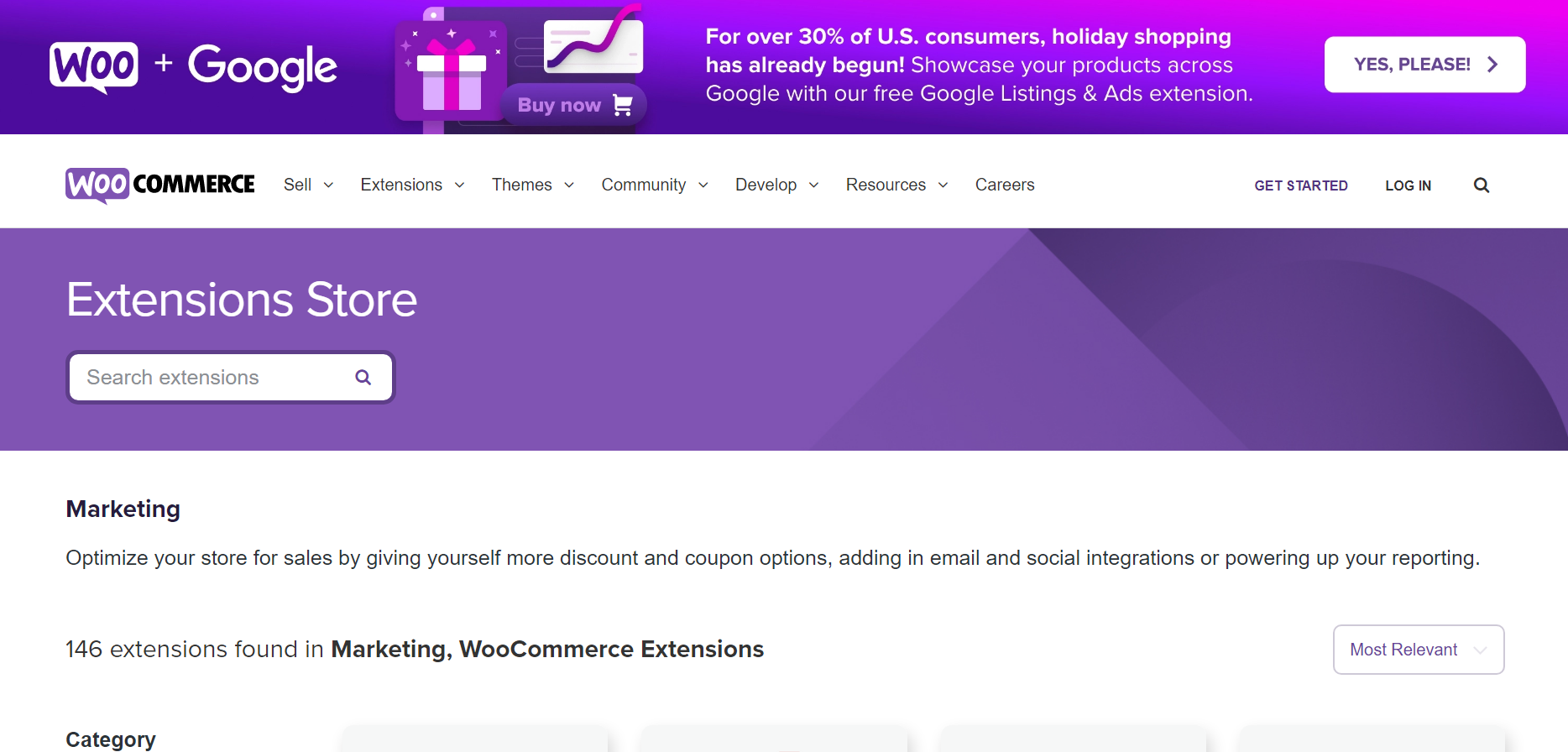Click the arrow icon on the YES, PLEASE button
Screen dimensions: 1568x752
click(1492, 63)
